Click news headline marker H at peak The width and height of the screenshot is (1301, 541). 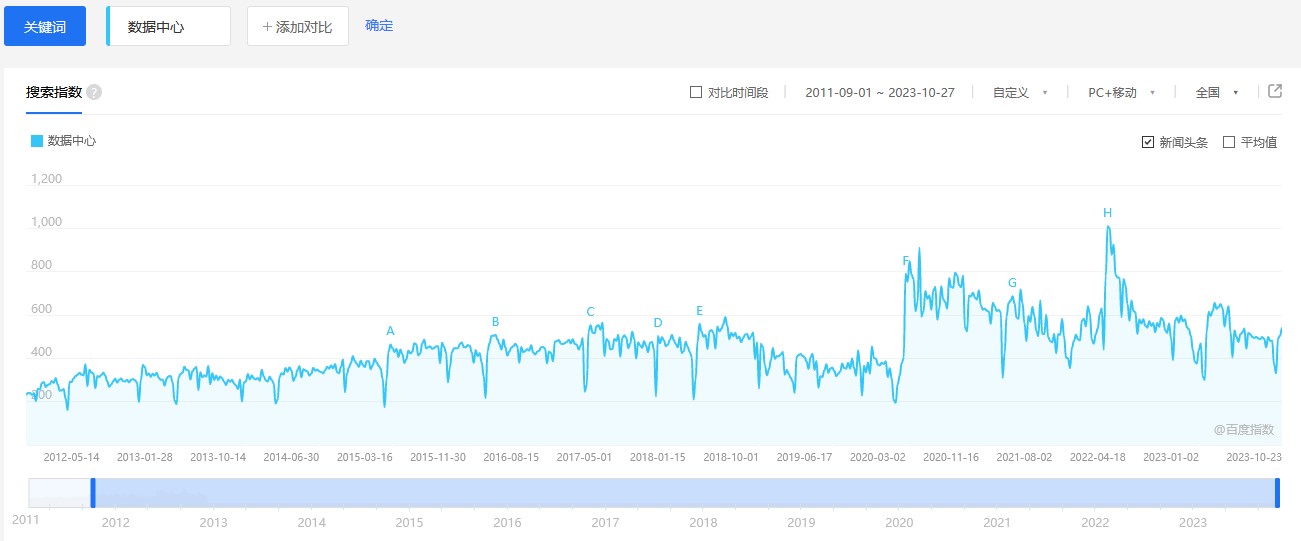click(x=1107, y=213)
